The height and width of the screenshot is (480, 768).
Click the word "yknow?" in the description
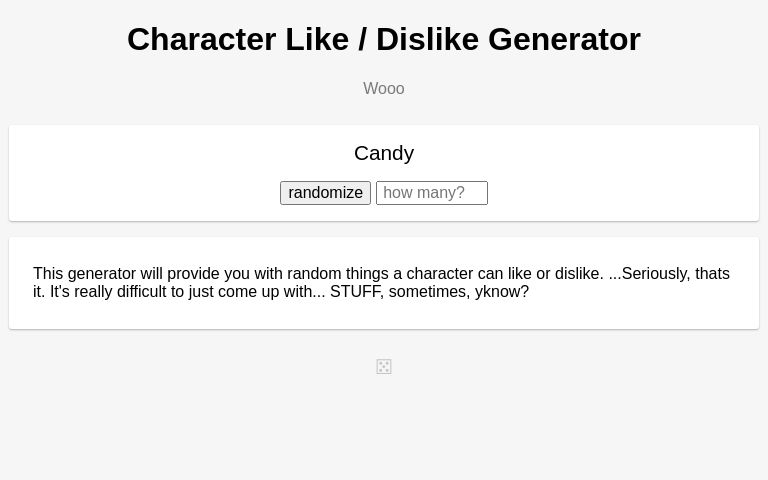click(502, 292)
